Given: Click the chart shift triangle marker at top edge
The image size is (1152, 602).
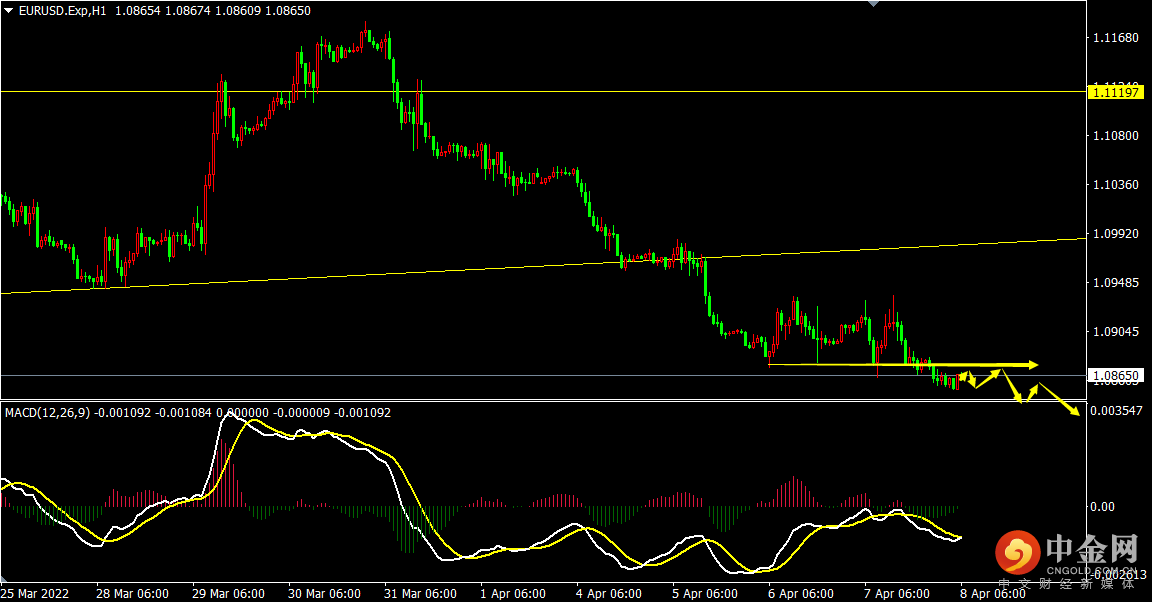Looking at the screenshot, I should pyautogui.click(x=873, y=4).
